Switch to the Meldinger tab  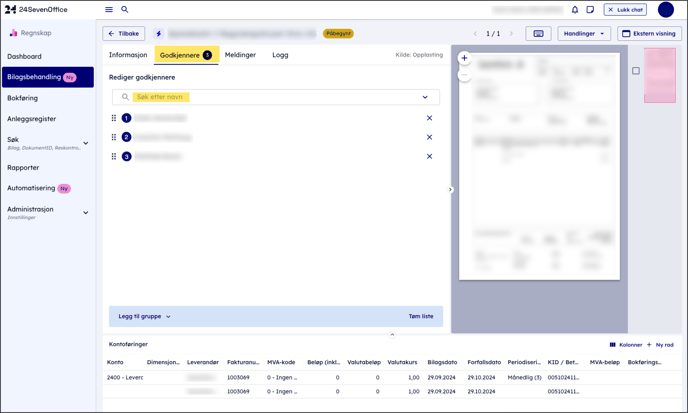240,55
